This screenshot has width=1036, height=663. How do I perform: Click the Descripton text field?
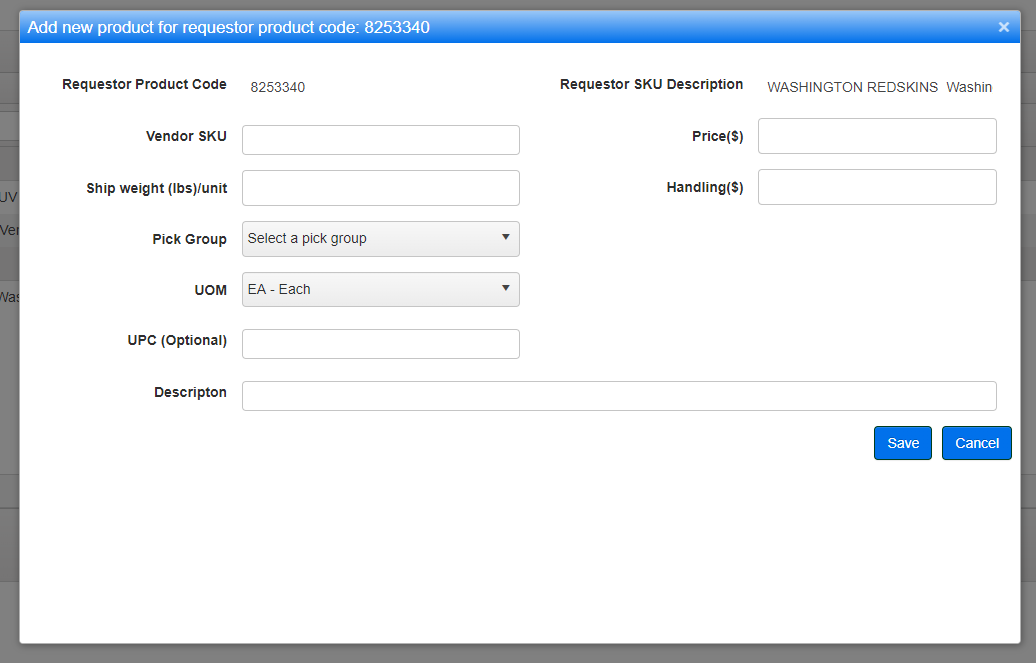(x=619, y=396)
